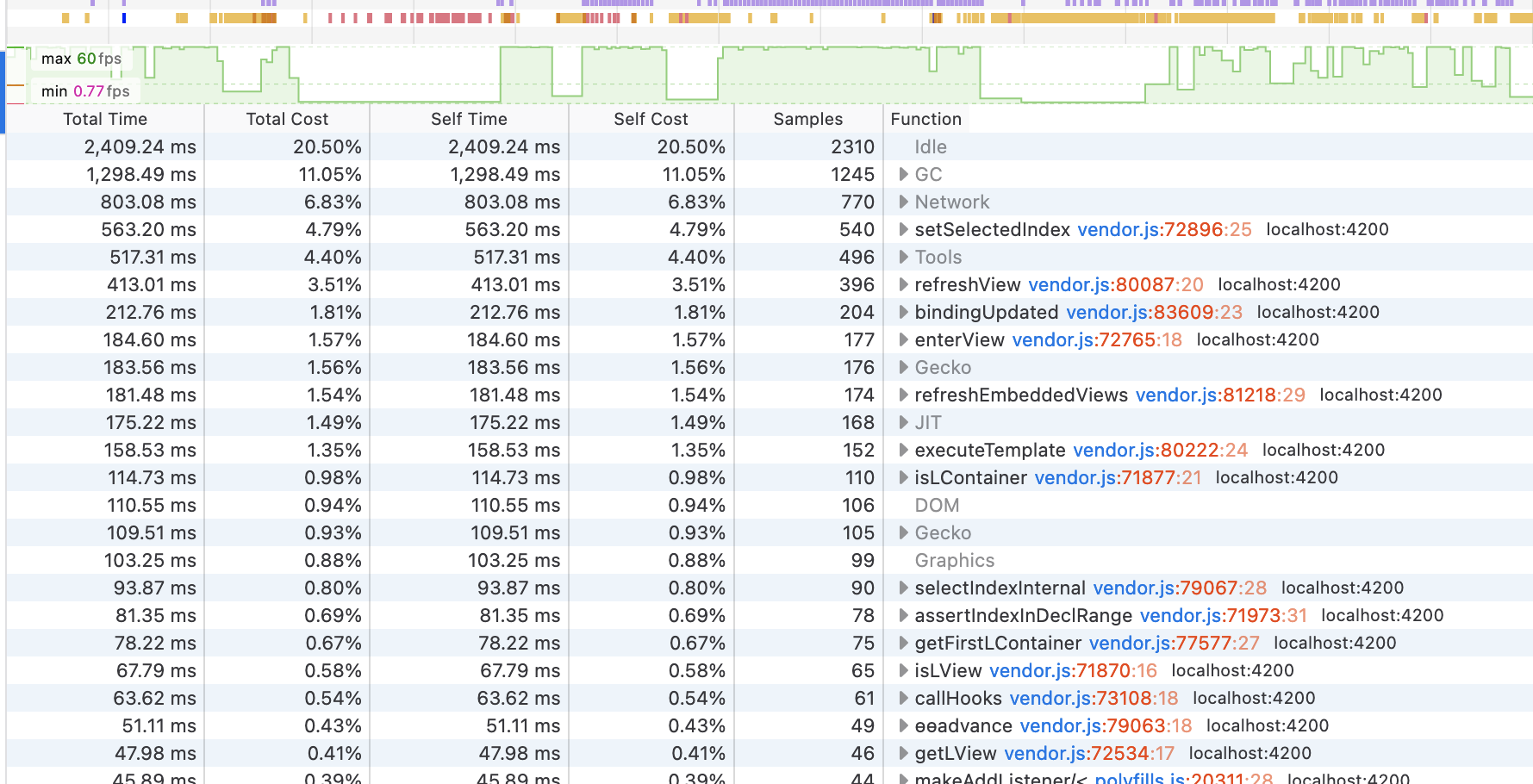This screenshot has width=1533, height=784.
Task: Expand the setSelectedIndex function row
Action: (903, 229)
